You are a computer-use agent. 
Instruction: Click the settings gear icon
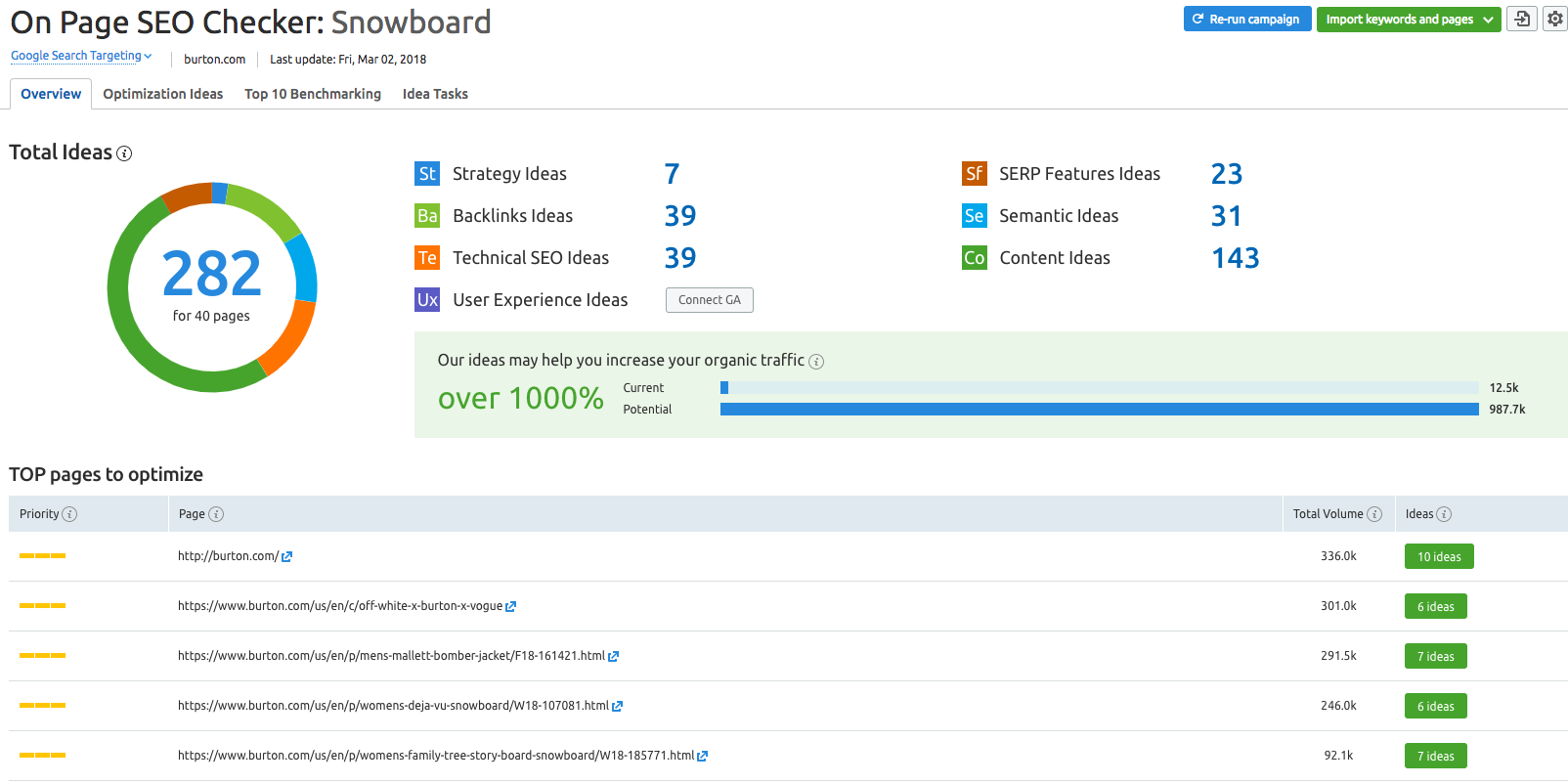(1554, 19)
